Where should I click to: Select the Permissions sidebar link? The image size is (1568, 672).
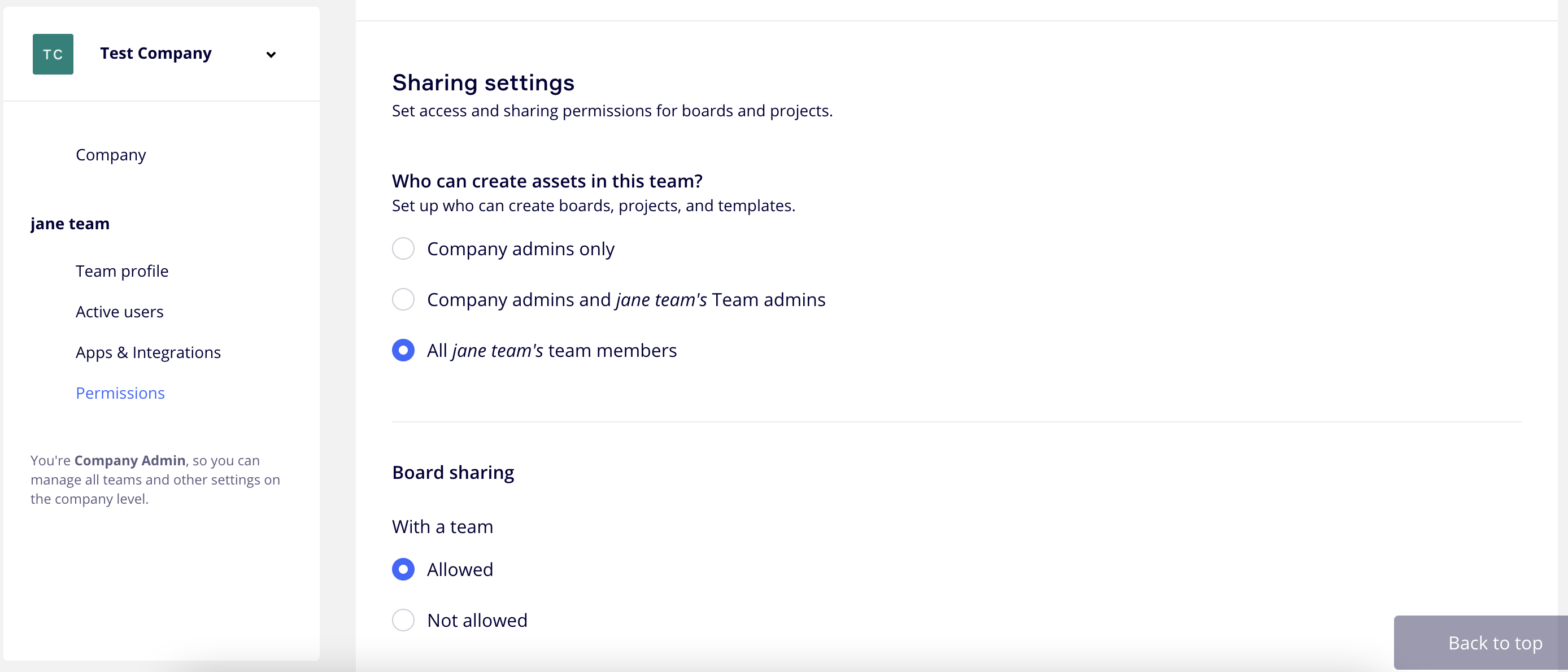pos(120,393)
